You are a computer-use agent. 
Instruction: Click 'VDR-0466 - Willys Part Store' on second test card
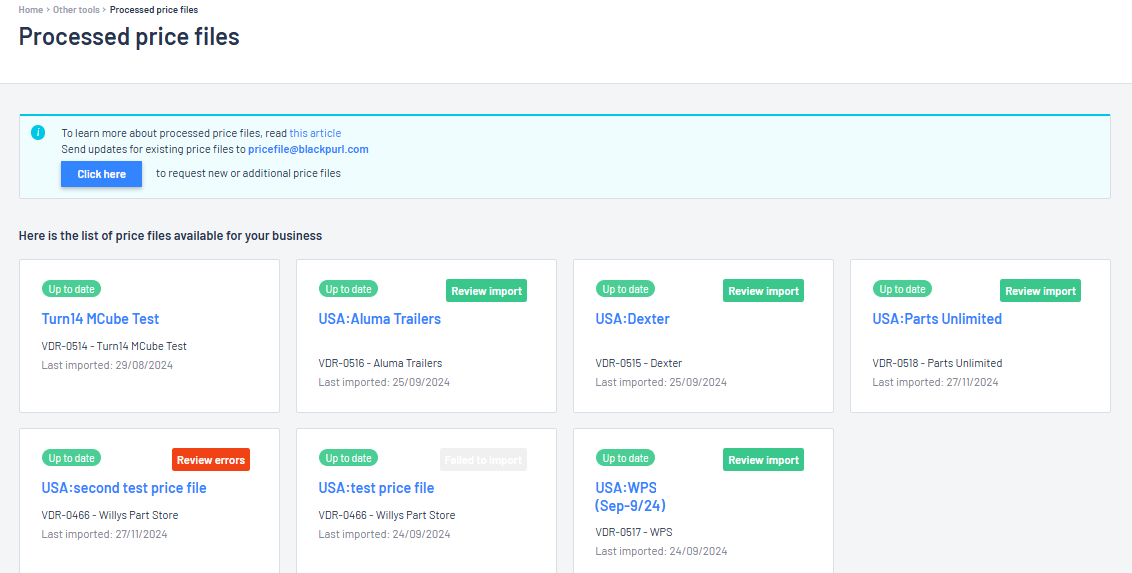pyautogui.click(x=110, y=515)
